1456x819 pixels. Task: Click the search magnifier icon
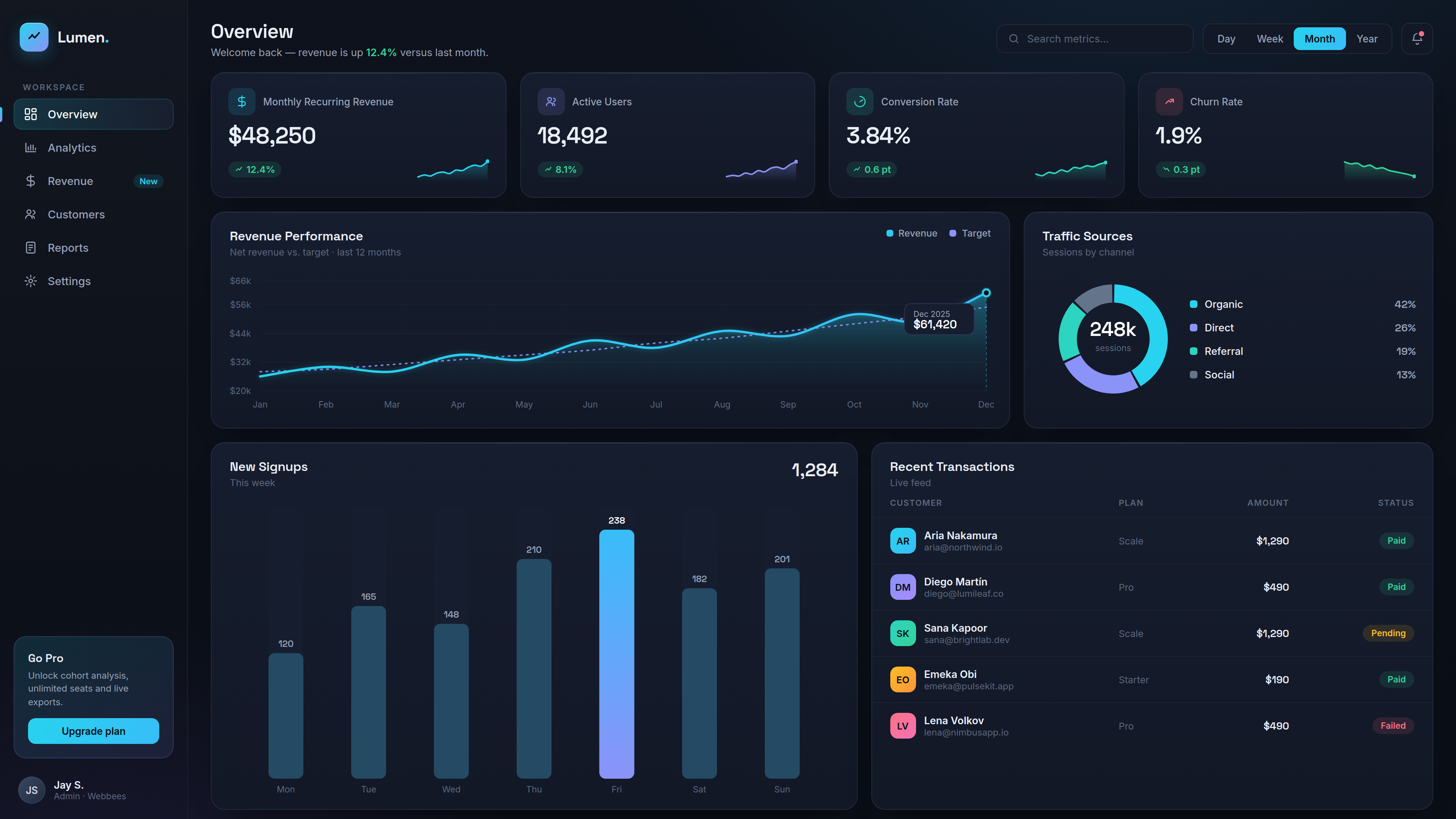pyautogui.click(x=1014, y=39)
